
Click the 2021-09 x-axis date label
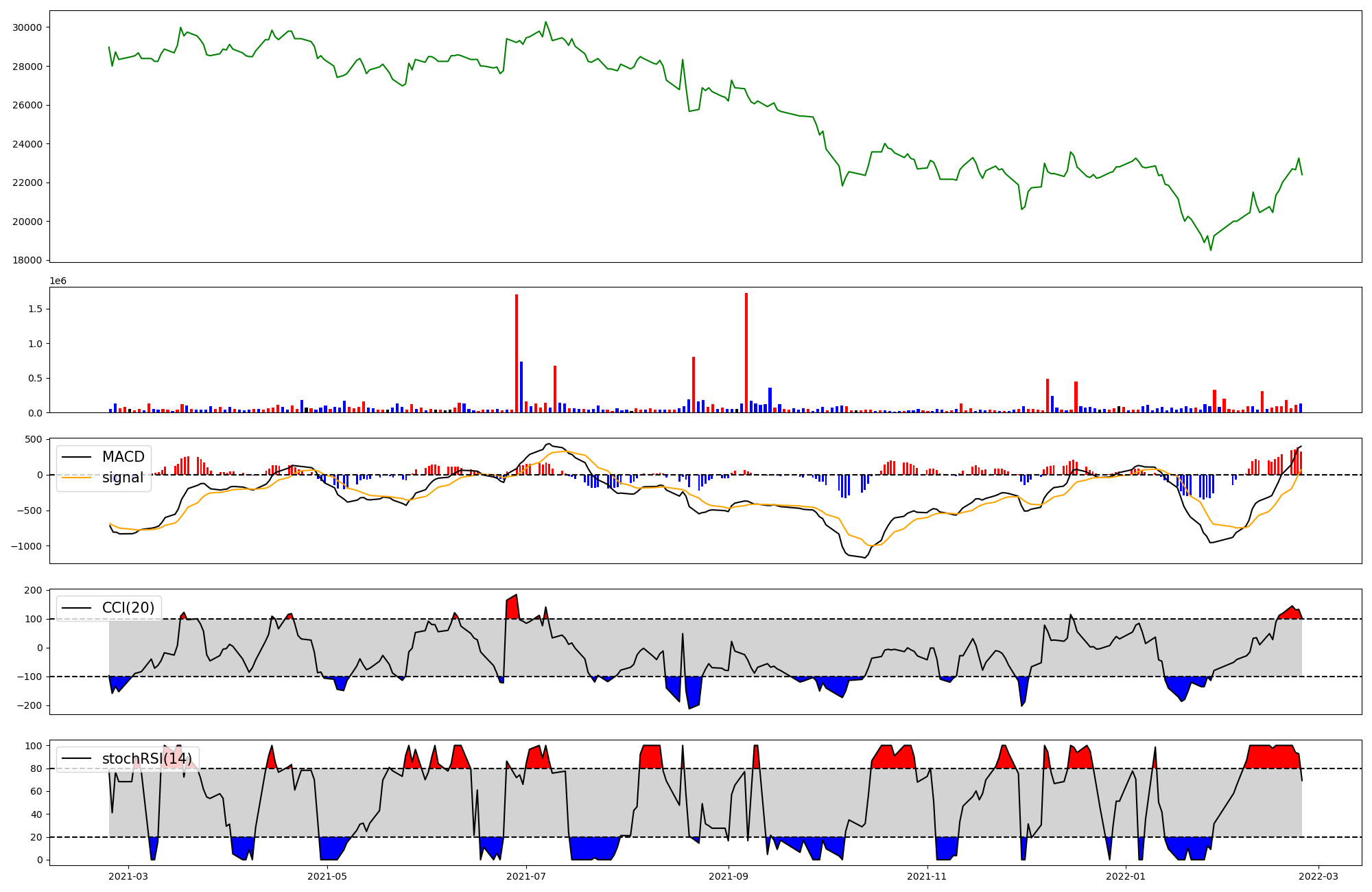pos(728,876)
